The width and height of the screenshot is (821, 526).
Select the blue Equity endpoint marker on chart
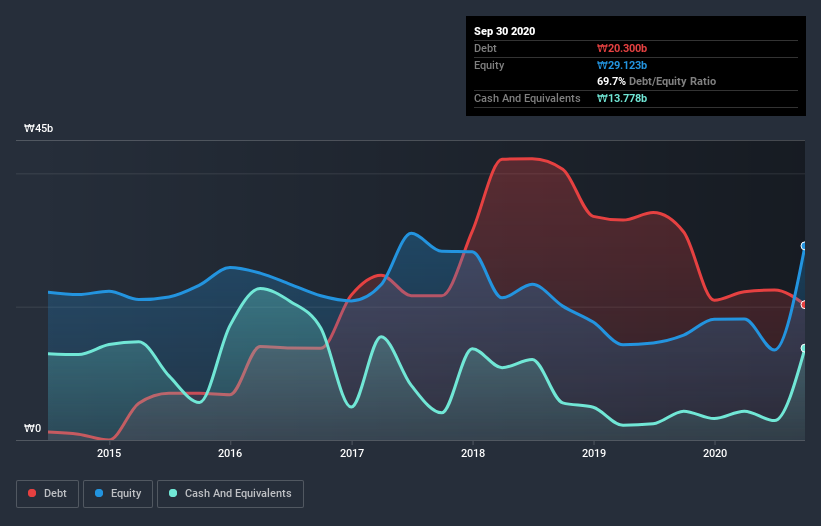[804, 246]
